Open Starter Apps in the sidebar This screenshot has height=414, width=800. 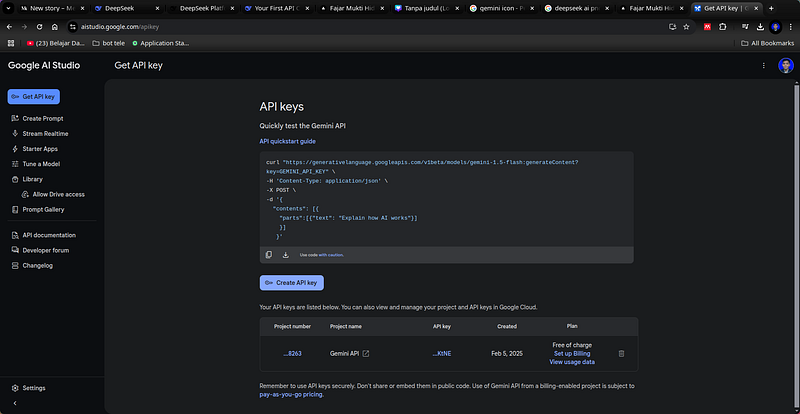[34, 149]
